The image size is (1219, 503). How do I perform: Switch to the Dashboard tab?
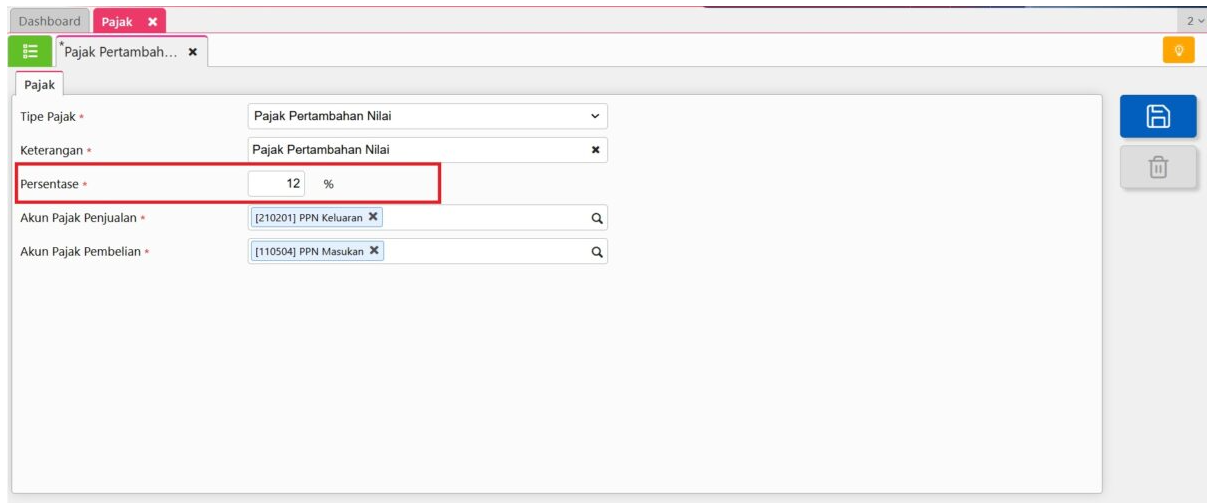click(x=50, y=21)
